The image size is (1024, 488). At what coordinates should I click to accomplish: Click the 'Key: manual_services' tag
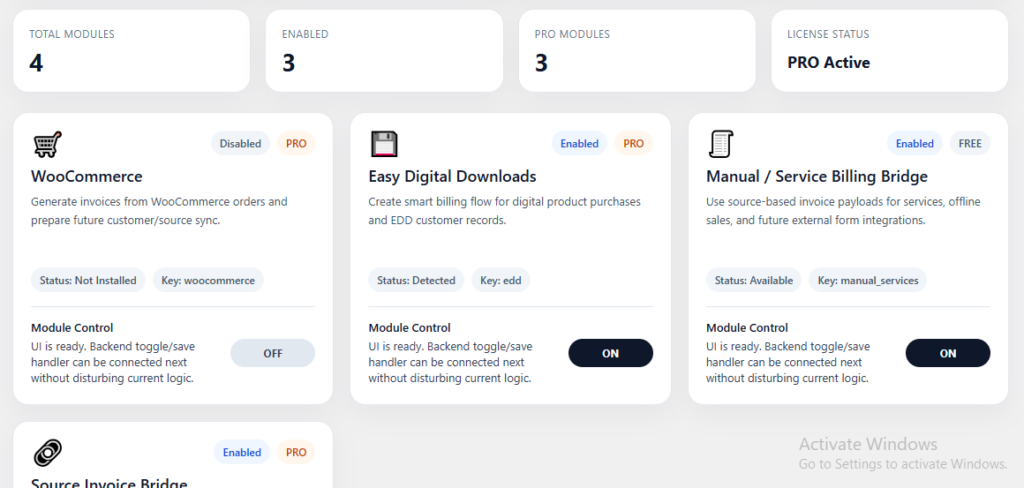(x=868, y=280)
